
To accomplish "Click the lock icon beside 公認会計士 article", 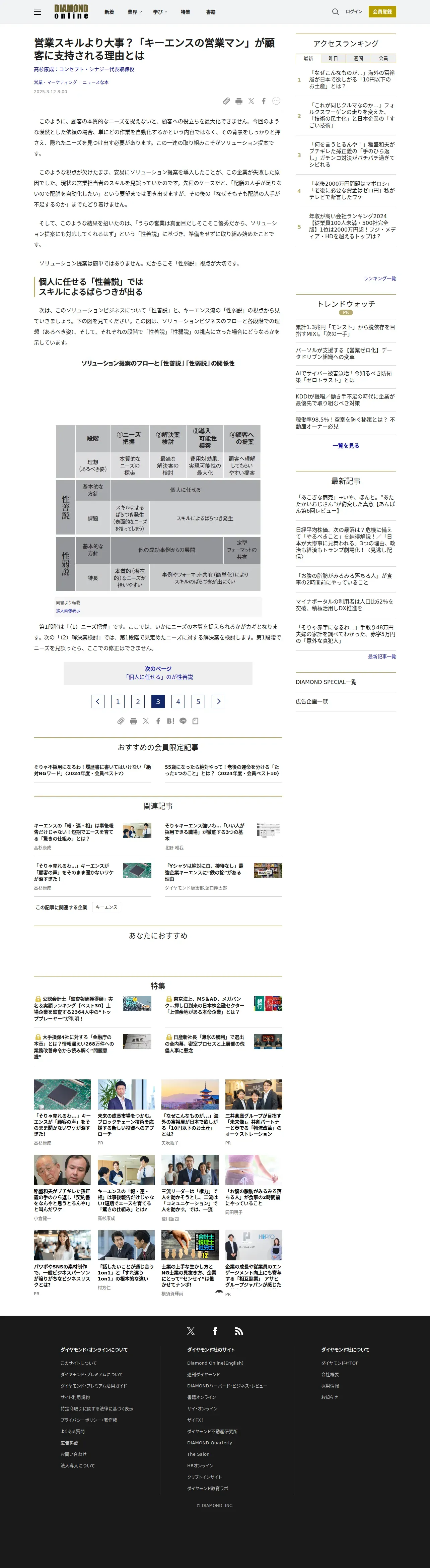I will (x=38, y=999).
